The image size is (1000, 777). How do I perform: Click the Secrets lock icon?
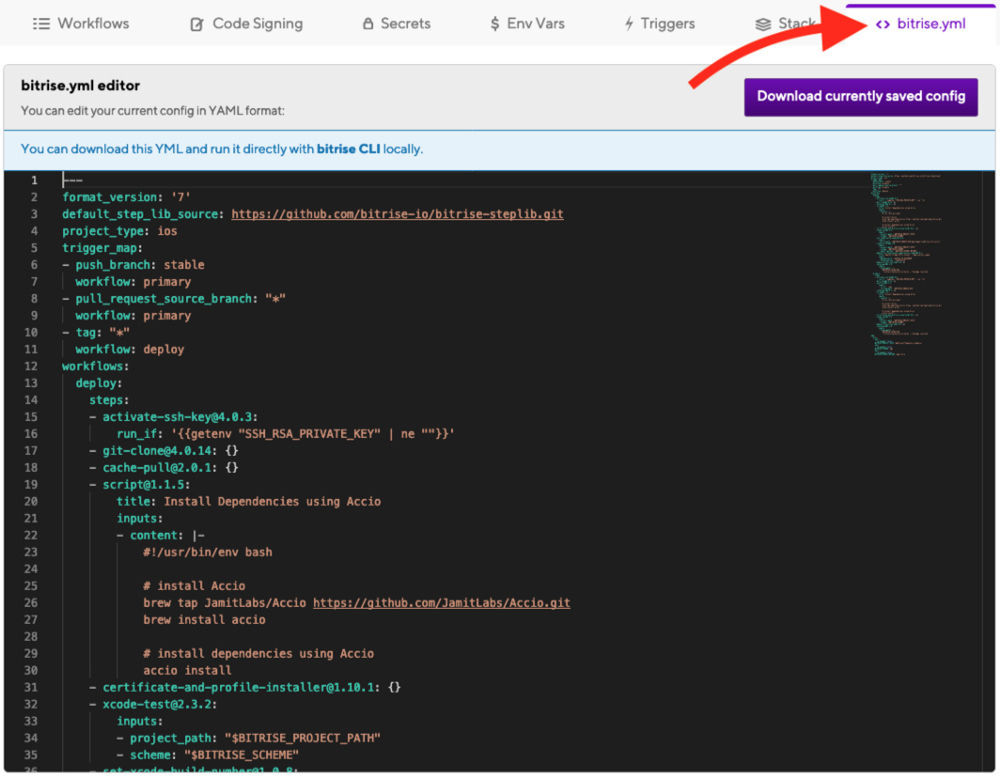(368, 24)
